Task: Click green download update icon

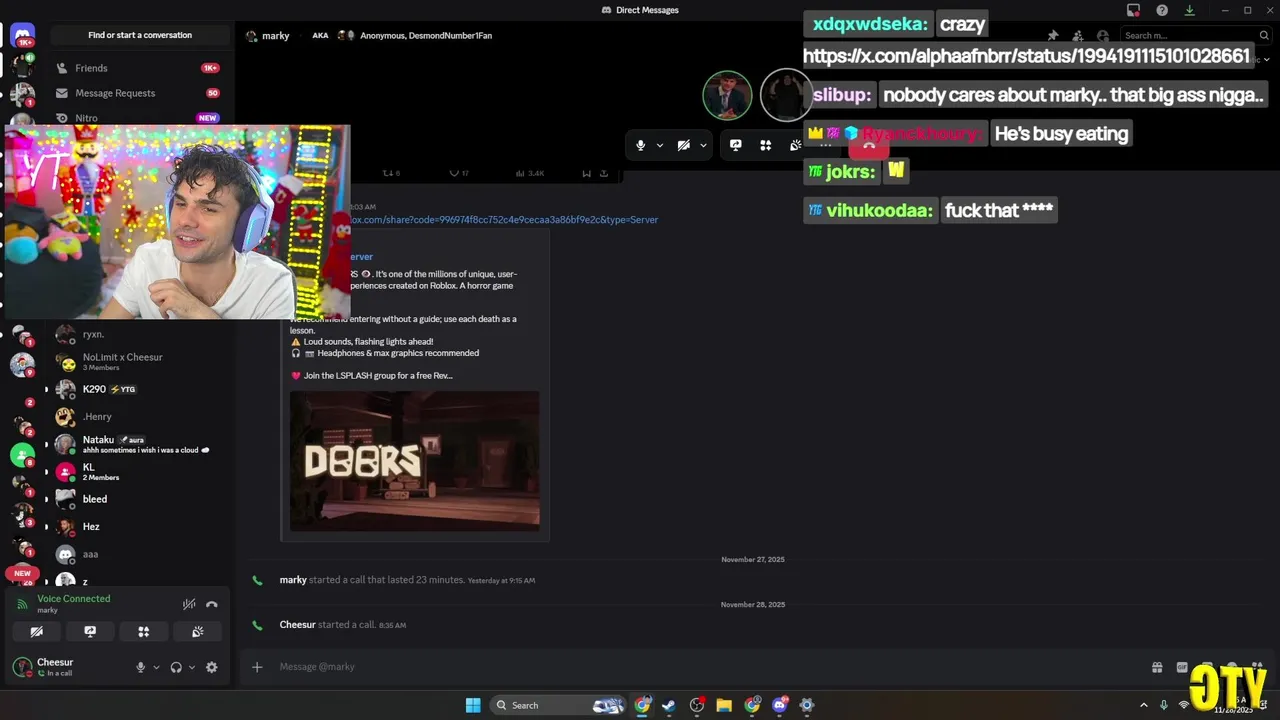Action: coord(1189,10)
